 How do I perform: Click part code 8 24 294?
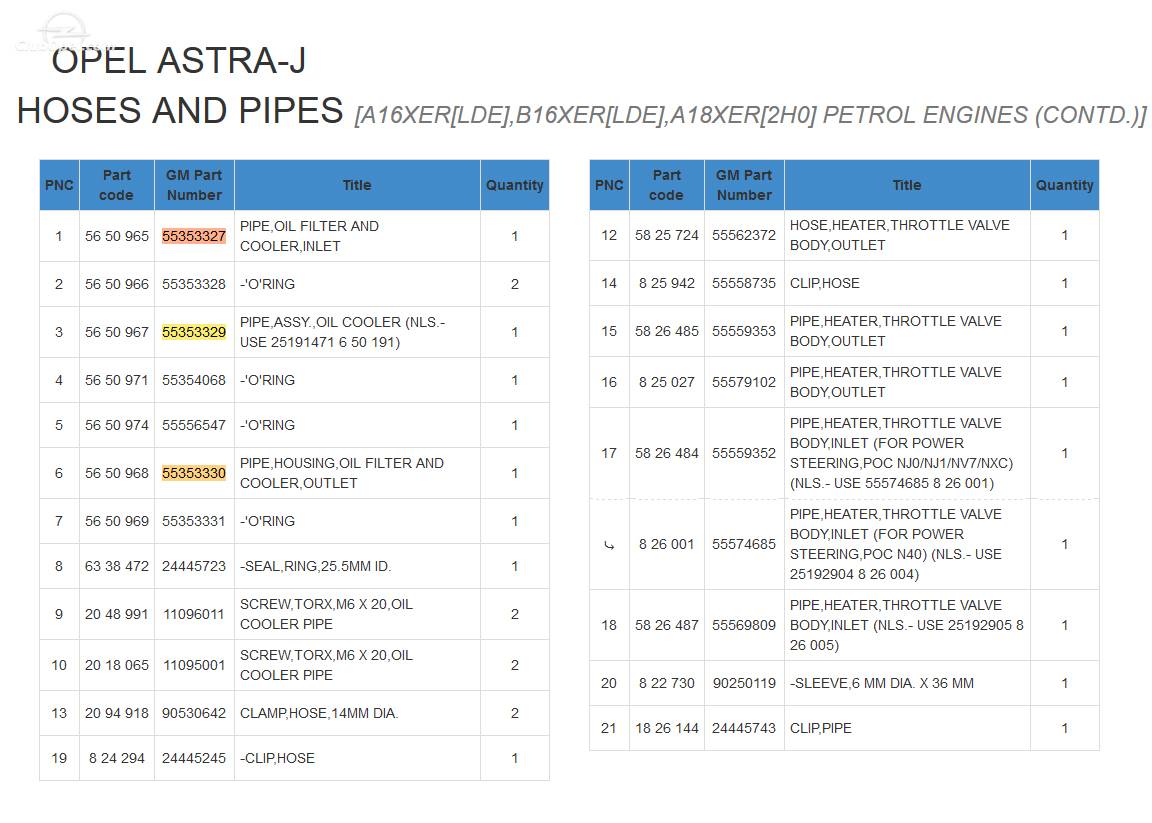click(117, 758)
